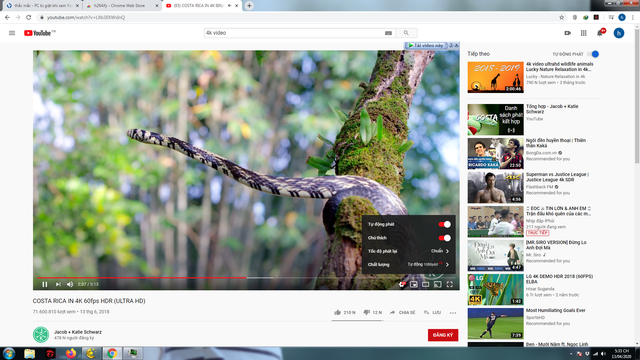Go back in browser history
This screenshot has width=640, height=360.
(x=7, y=17)
